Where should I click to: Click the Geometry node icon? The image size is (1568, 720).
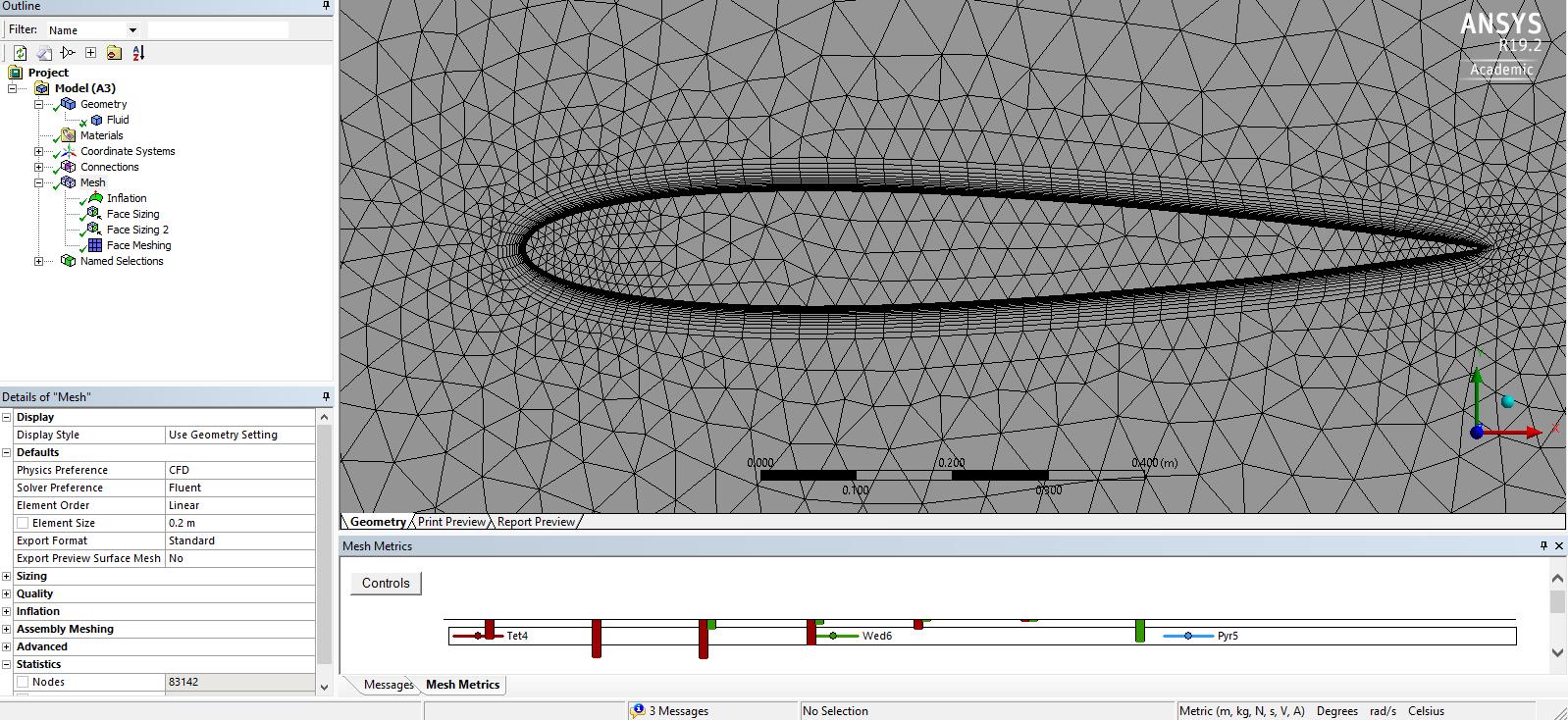68,104
